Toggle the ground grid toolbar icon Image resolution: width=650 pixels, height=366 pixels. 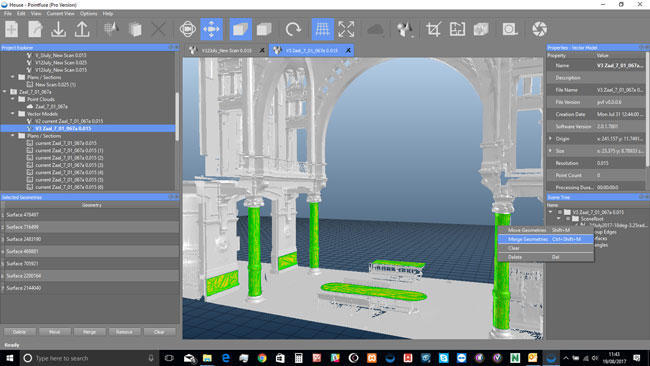coord(323,29)
